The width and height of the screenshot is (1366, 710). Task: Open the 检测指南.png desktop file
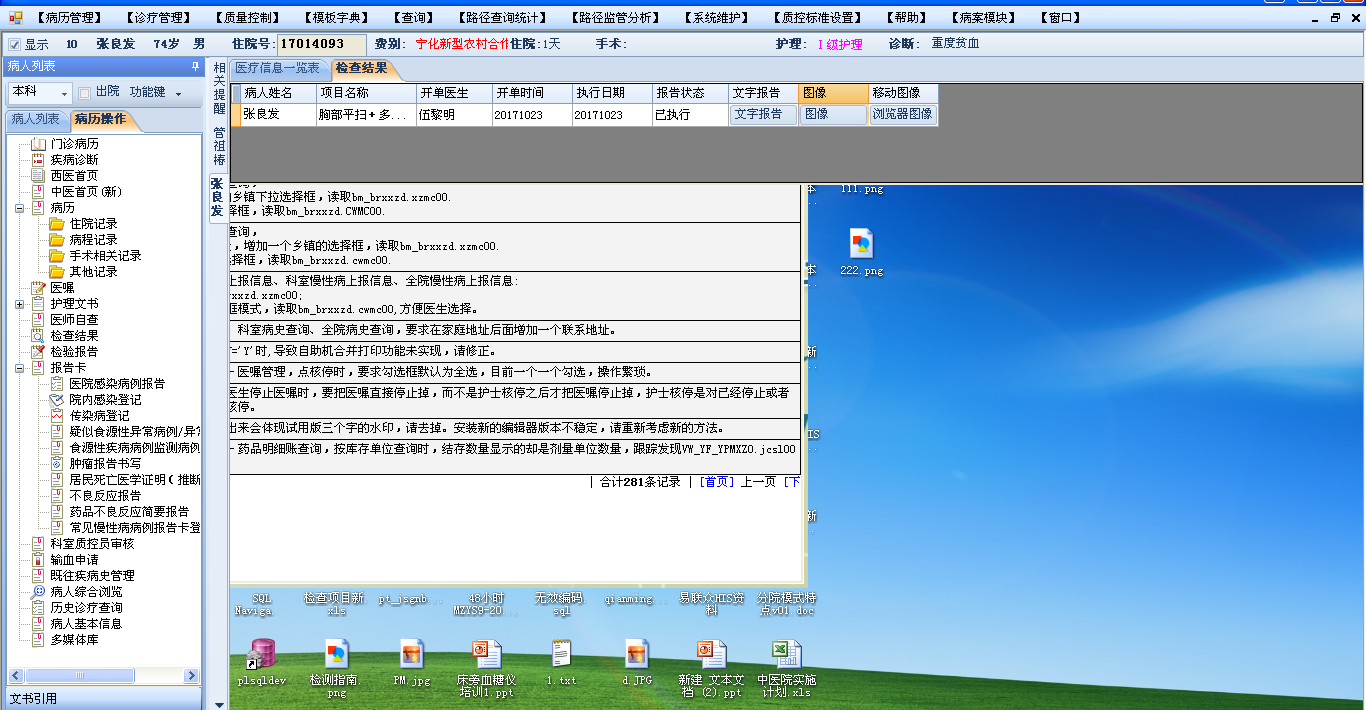(336, 654)
